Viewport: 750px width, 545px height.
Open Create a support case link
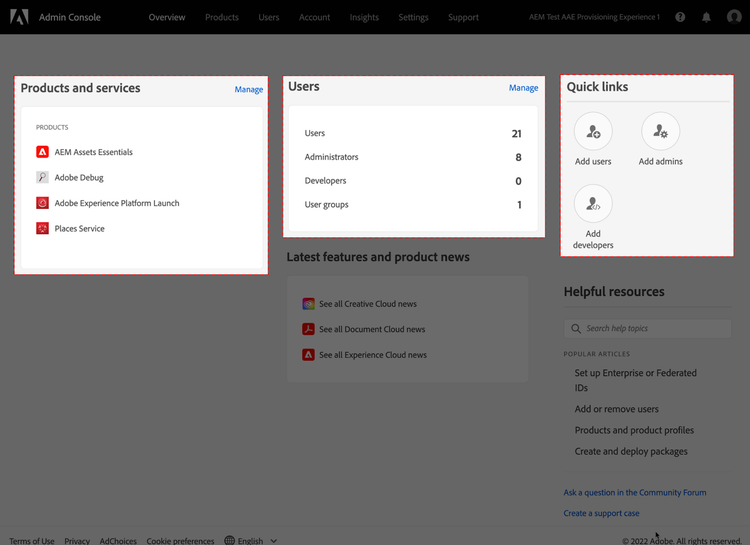coord(601,513)
